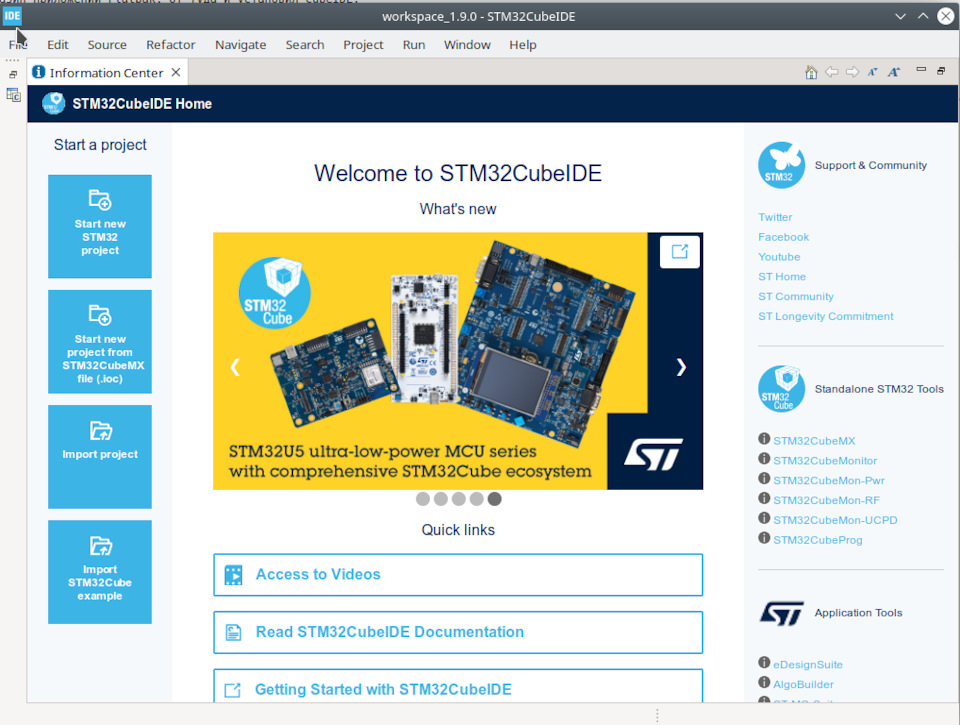Viewport: 960px width, 725px height.
Task: Click the Home icon in the Information Center toolbar
Action: (810, 71)
